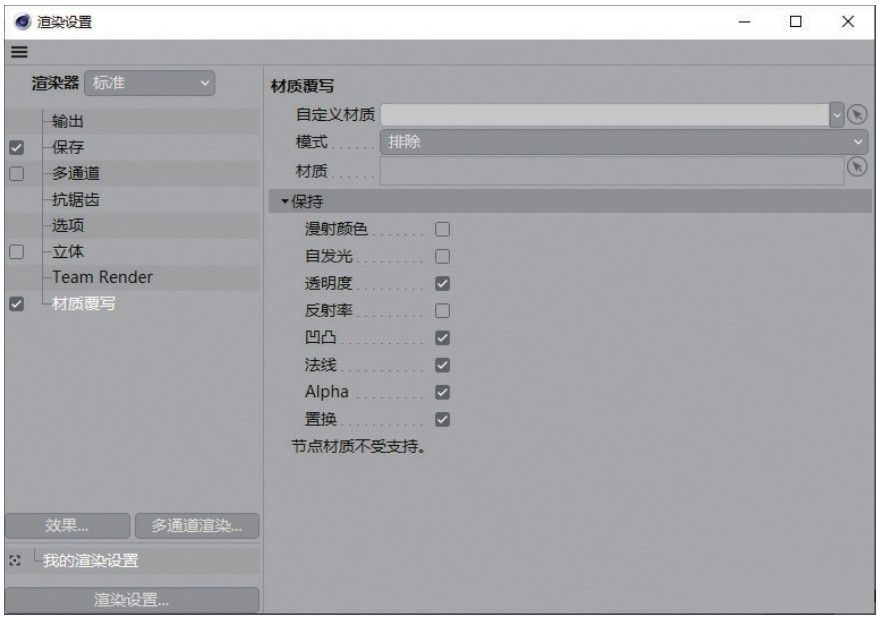Select the 我的渲染设置 preset entry
878x617 pixels.
pos(90,560)
